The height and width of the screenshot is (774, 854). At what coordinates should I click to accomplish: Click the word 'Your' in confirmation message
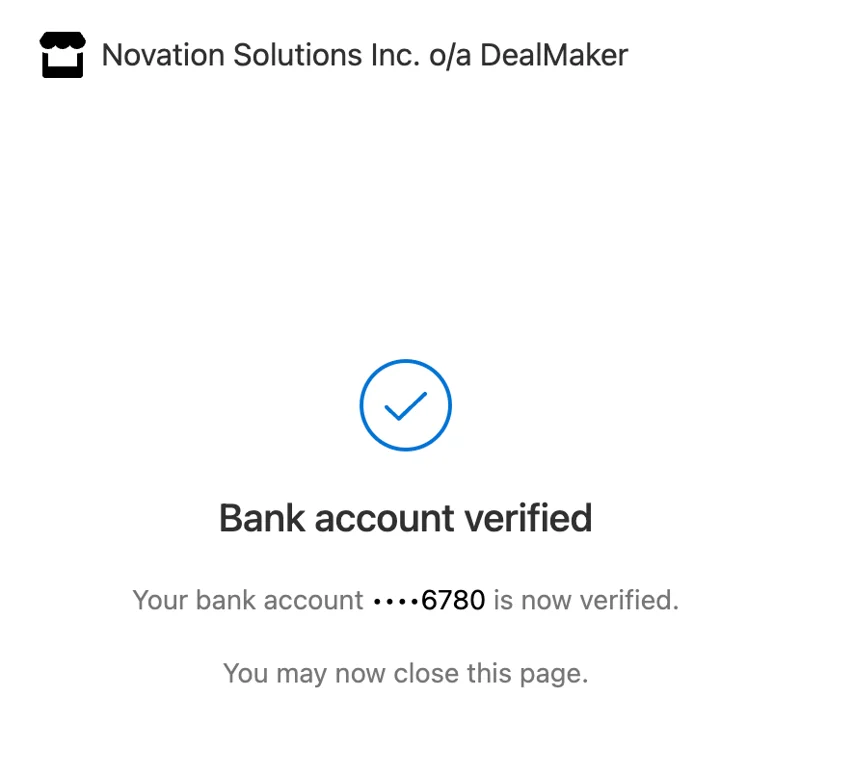[x=160, y=600]
